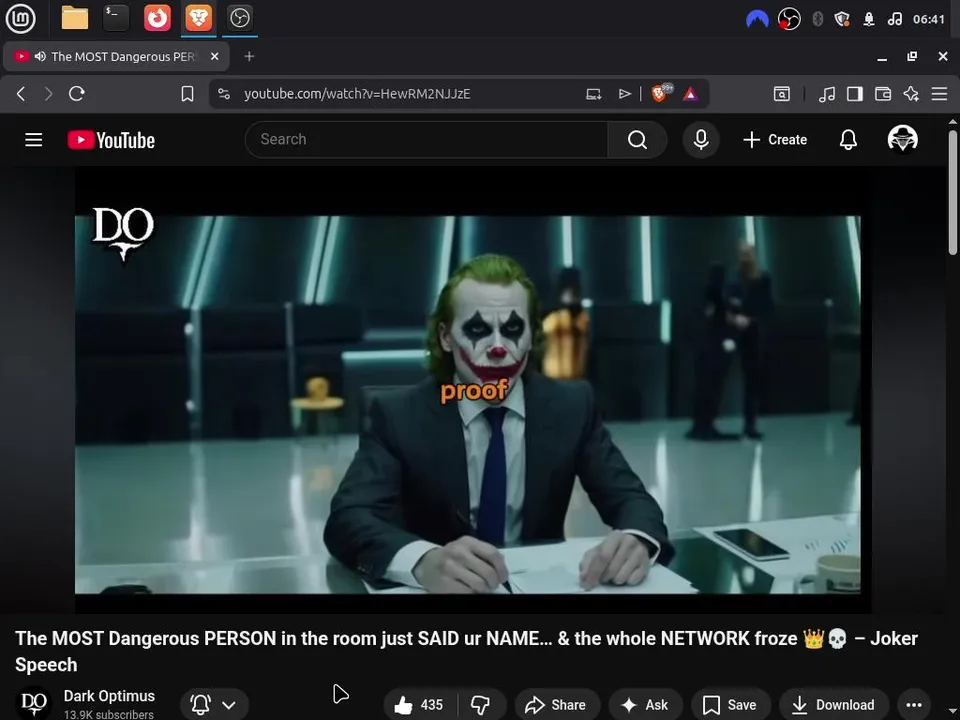Viewport: 960px width, 720px height.
Task: Bookmark this page
Action: click(x=187, y=94)
